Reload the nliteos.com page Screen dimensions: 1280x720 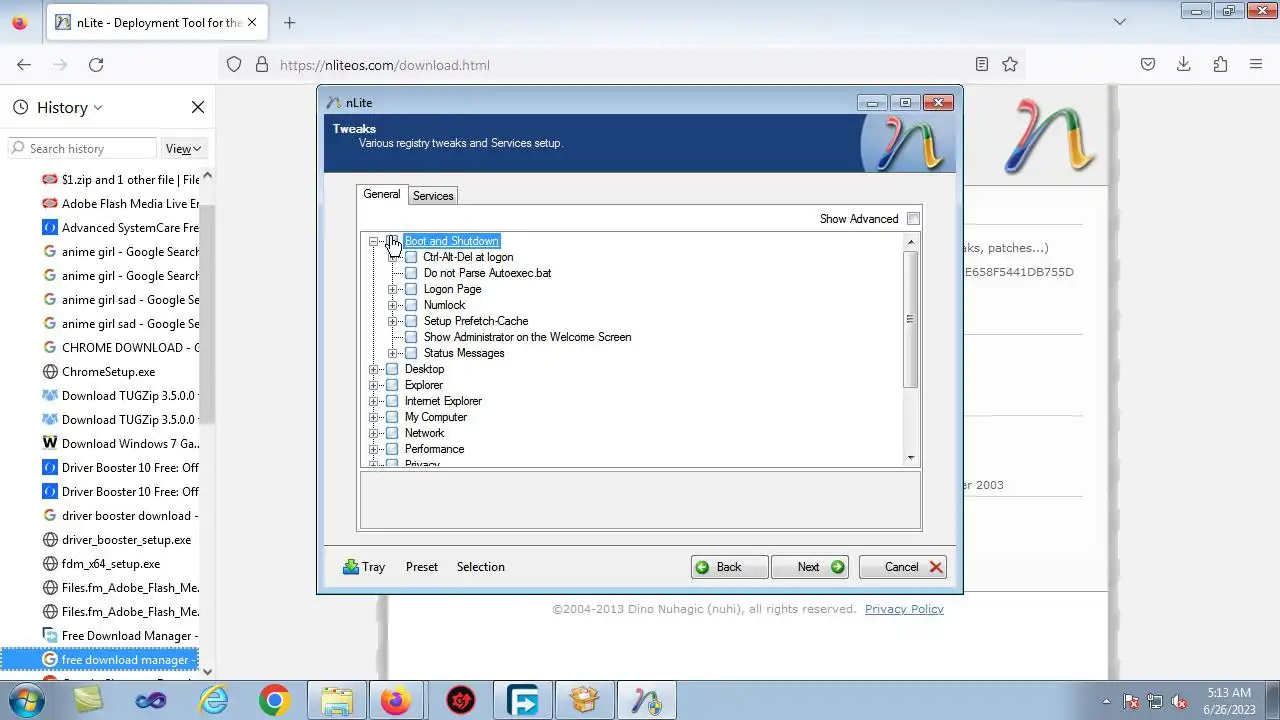coord(96,64)
